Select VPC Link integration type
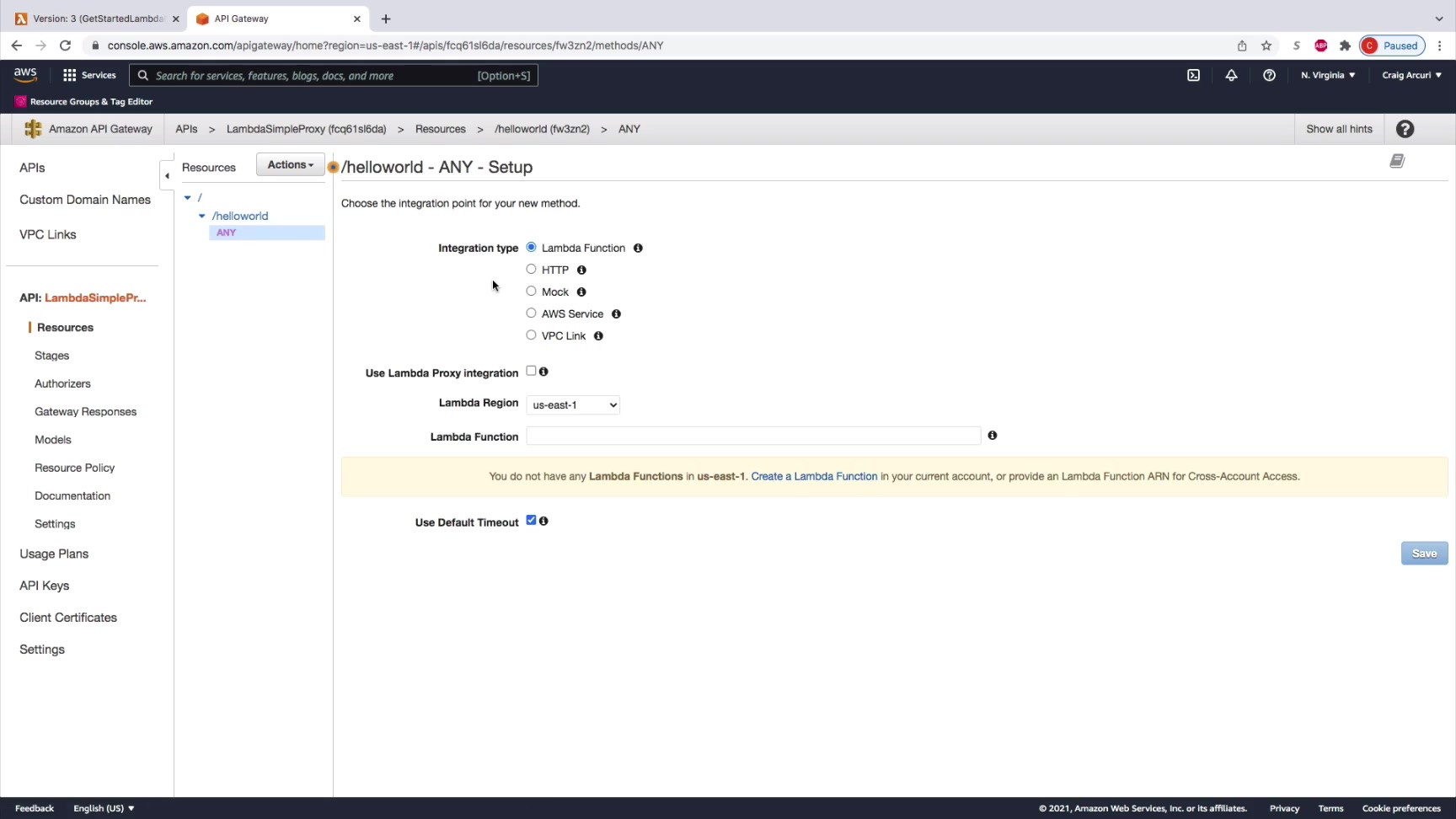This screenshot has width=1456, height=819. pos(531,335)
